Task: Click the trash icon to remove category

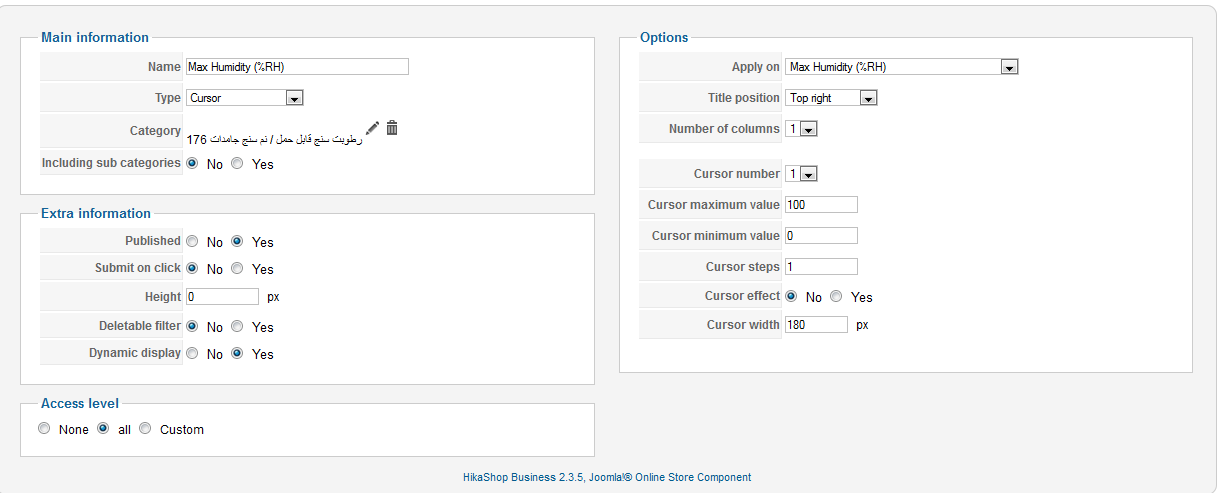Action: coord(392,128)
